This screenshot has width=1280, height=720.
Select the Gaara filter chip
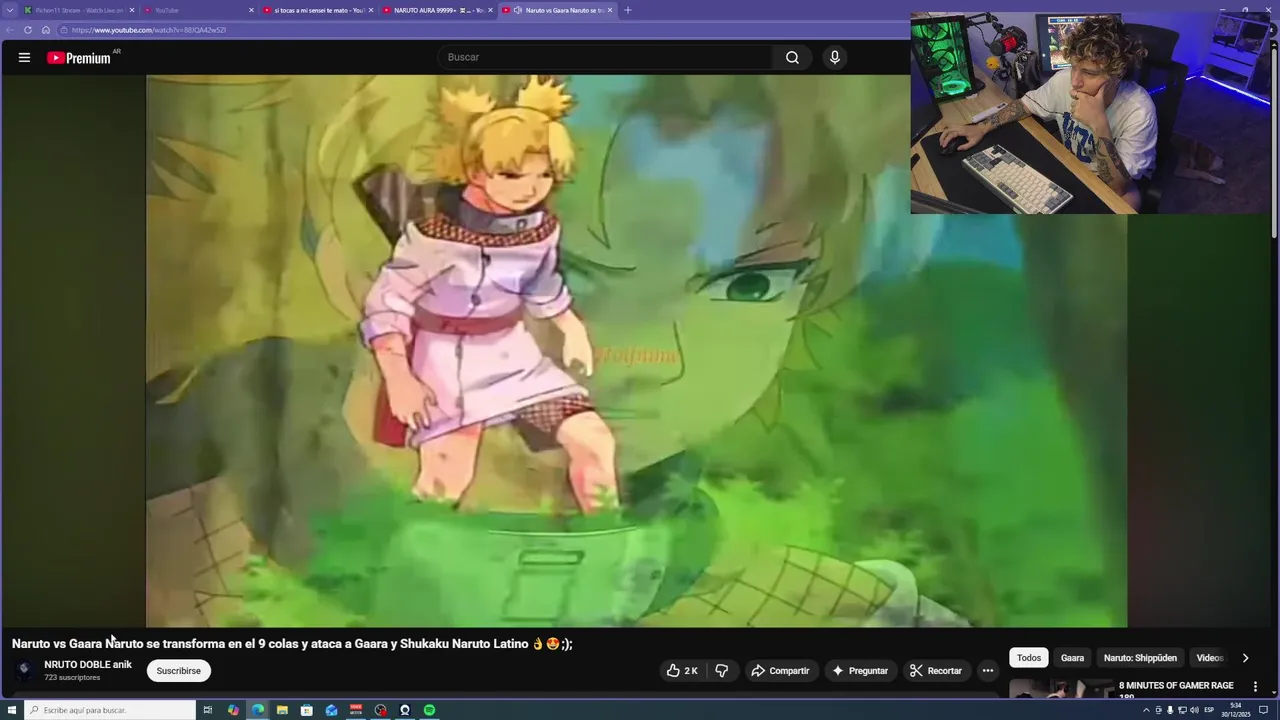coord(1072,658)
